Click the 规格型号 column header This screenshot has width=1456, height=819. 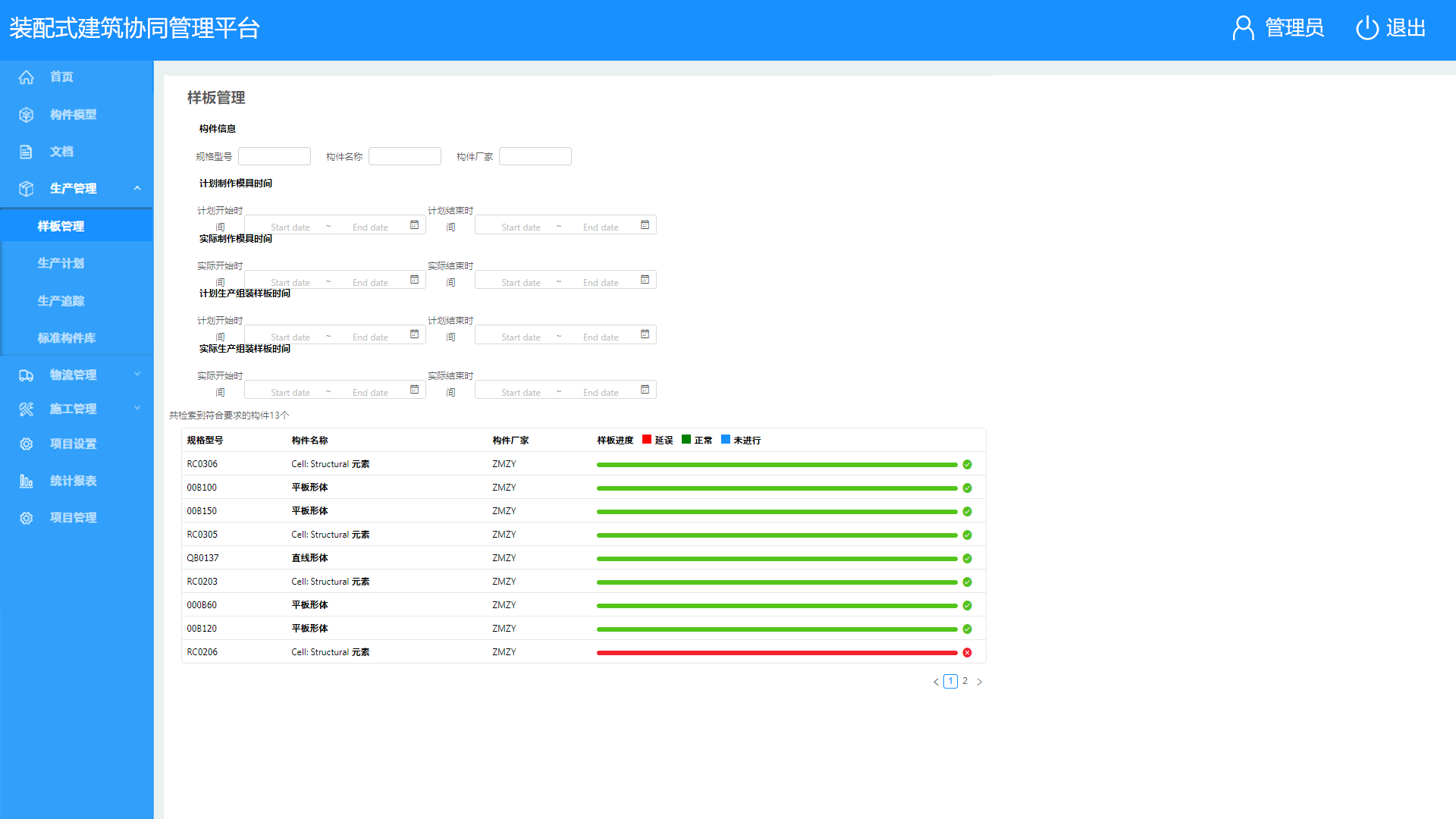coord(205,441)
